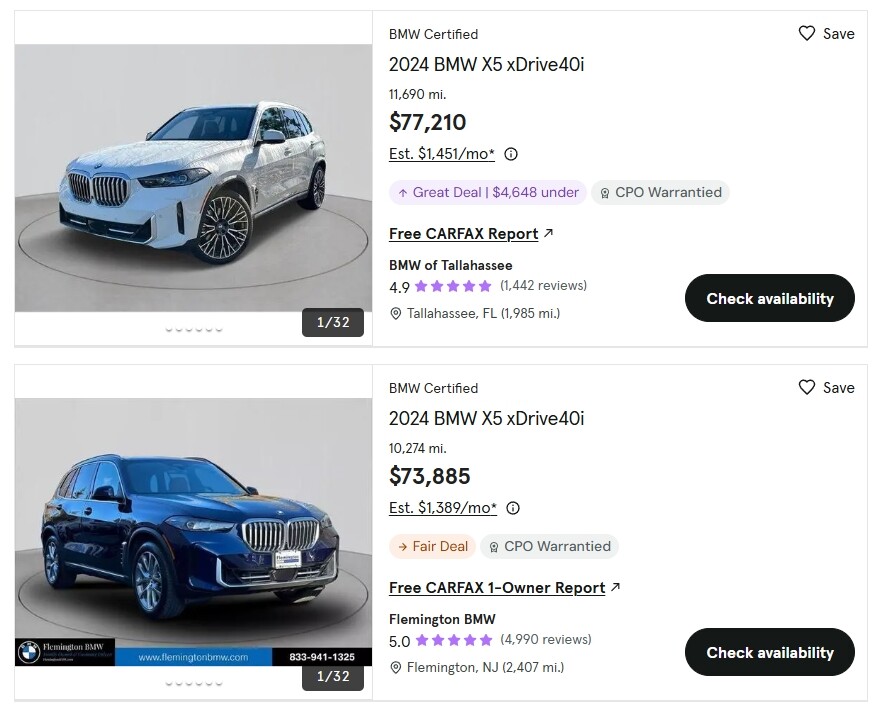Screen dimensions: 886x709
Task: Click the heart icon on the Flemington X5 listing
Action: tap(807, 387)
